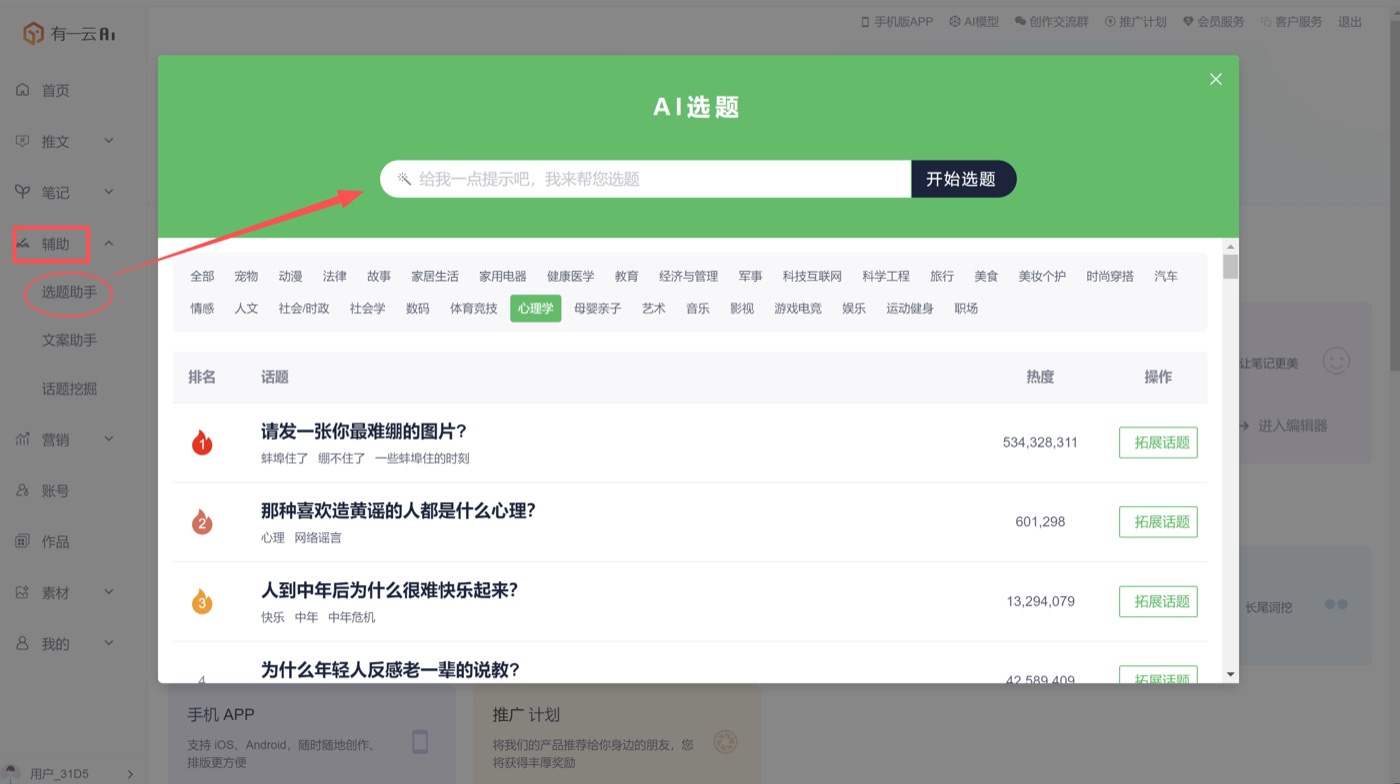Click the 开始选题 button
Screen dimensions: 1400x784
[x=962, y=179]
